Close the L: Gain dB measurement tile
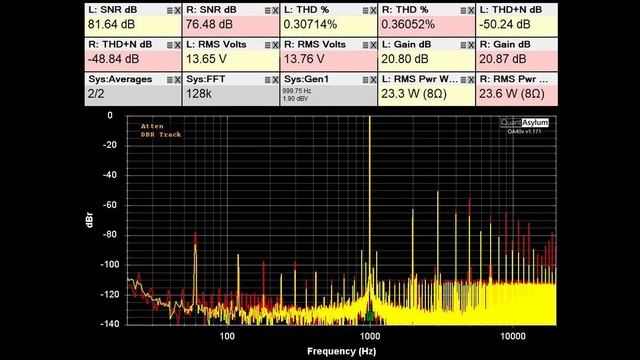 [x=471, y=46]
